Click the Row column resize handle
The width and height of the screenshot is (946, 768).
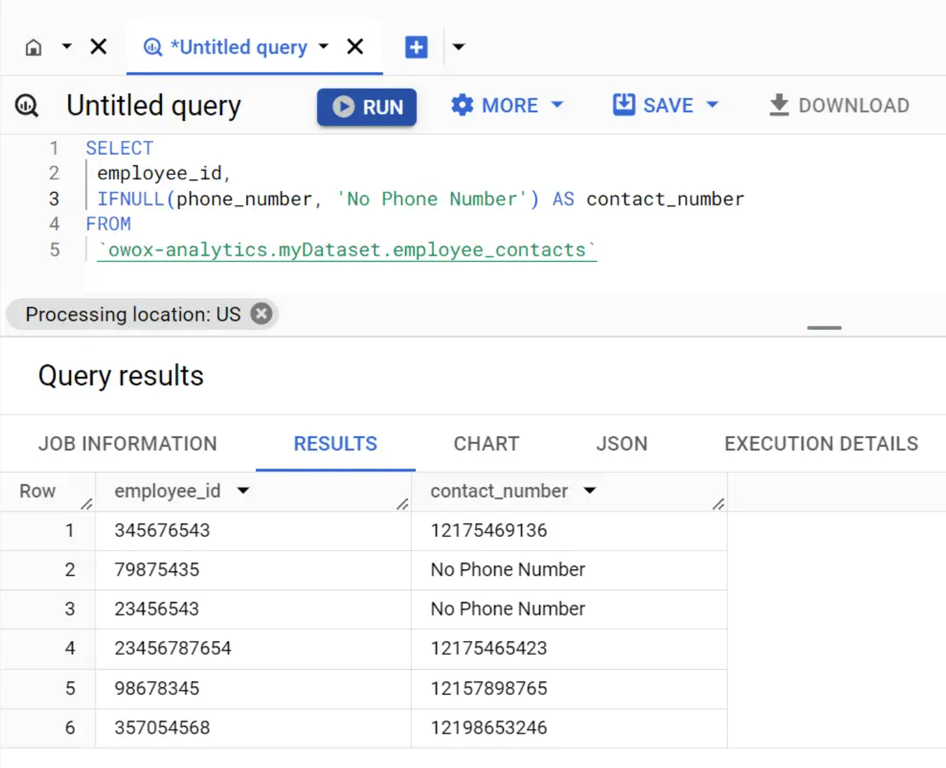pyautogui.click(x=87, y=504)
